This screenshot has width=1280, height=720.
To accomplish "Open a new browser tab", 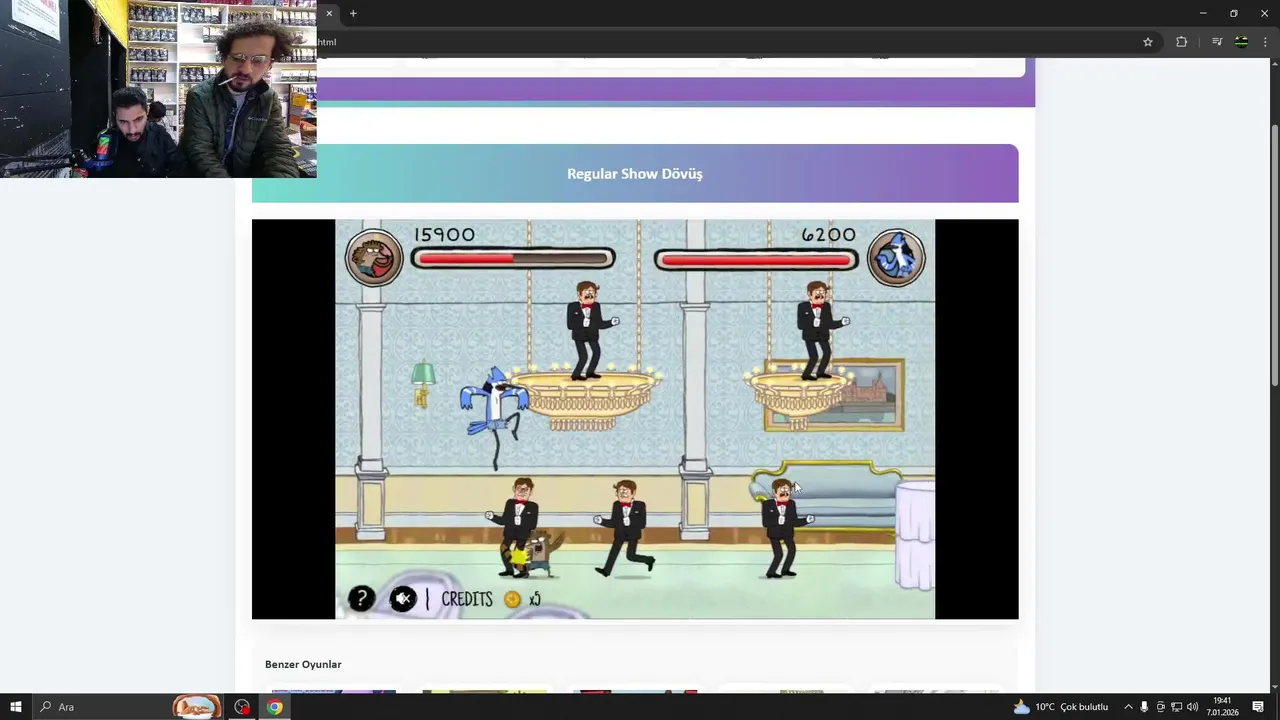I will pos(353,13).
